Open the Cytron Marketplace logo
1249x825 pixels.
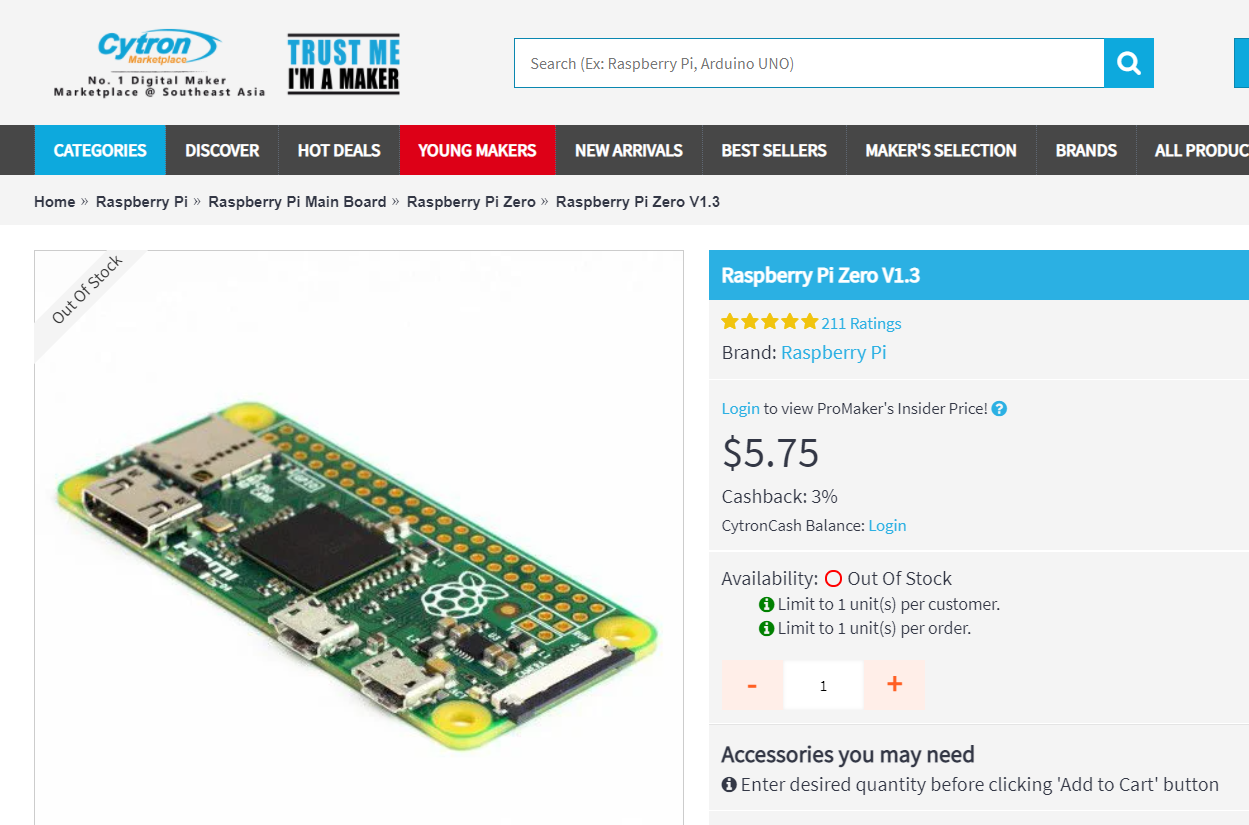(160, 63)
